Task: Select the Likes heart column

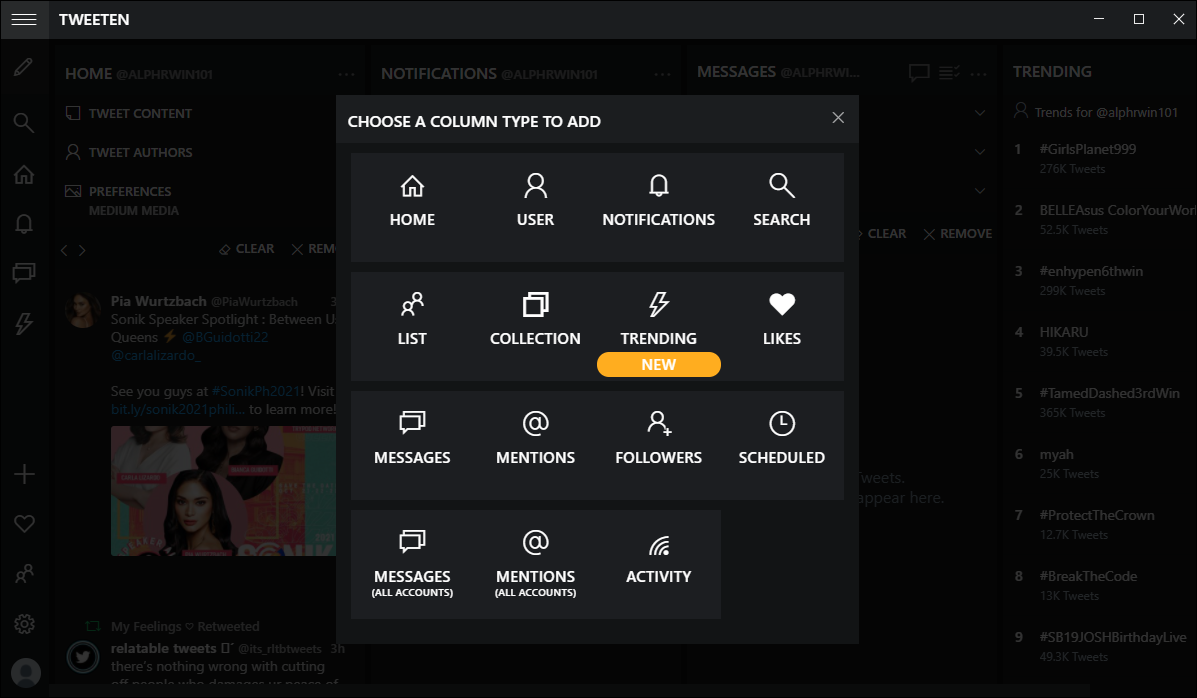Action: click(x=781, y=320)
